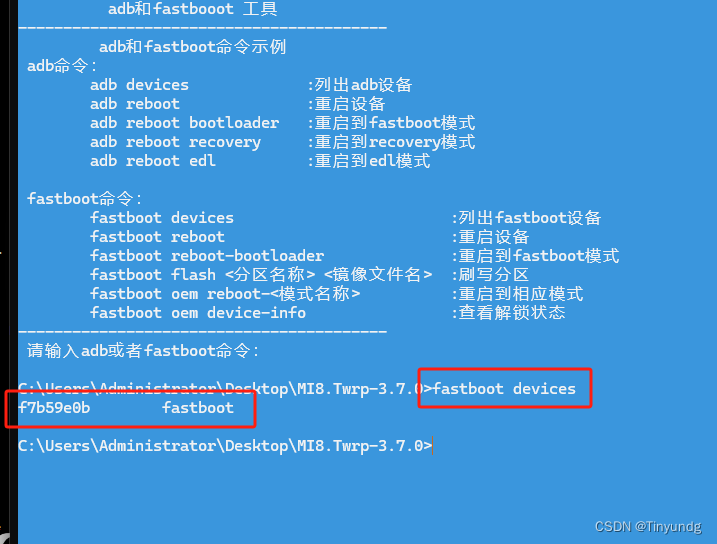
Task: Click the '请输入adb或者fastboot命令:' prompt text
Action: click(x=144, y=351)
